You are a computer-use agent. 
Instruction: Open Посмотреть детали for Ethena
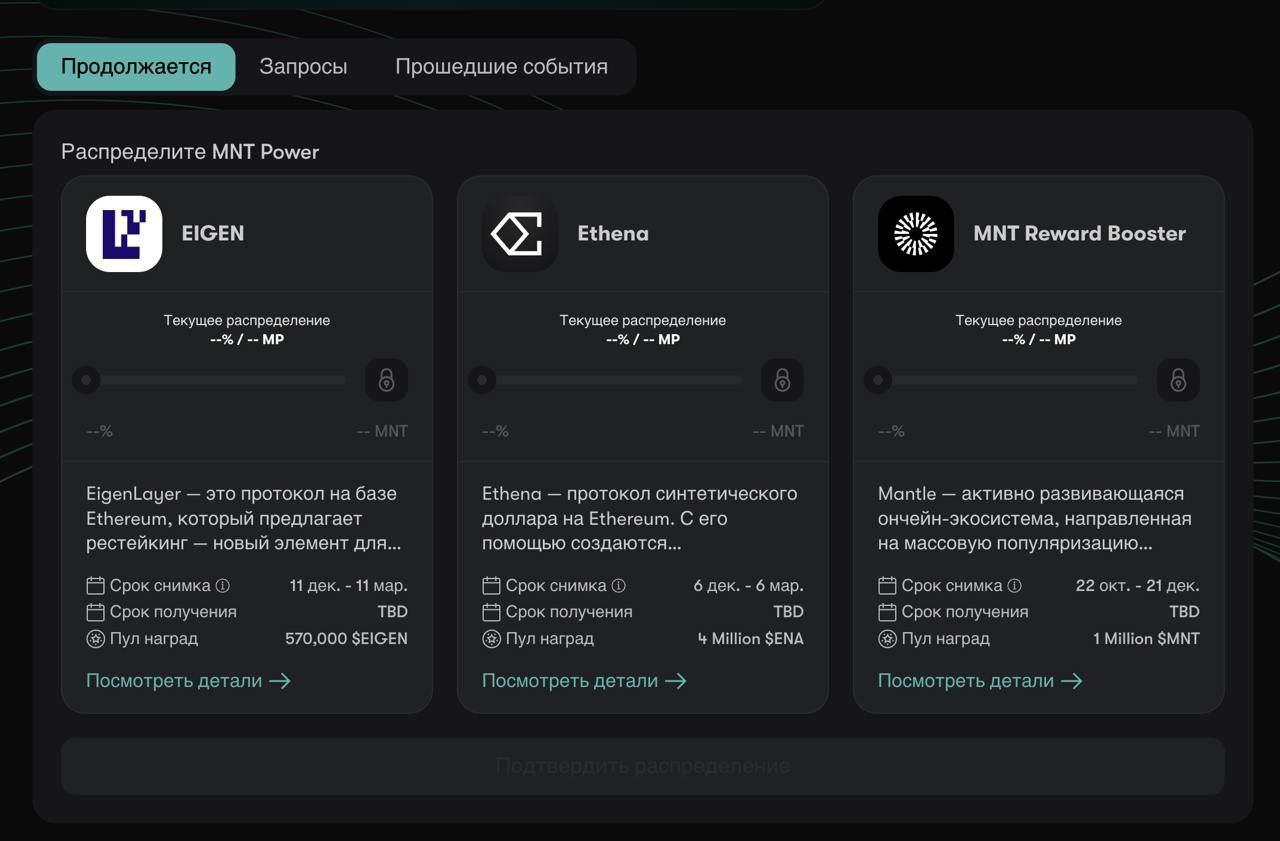click(x=584, y=681)
